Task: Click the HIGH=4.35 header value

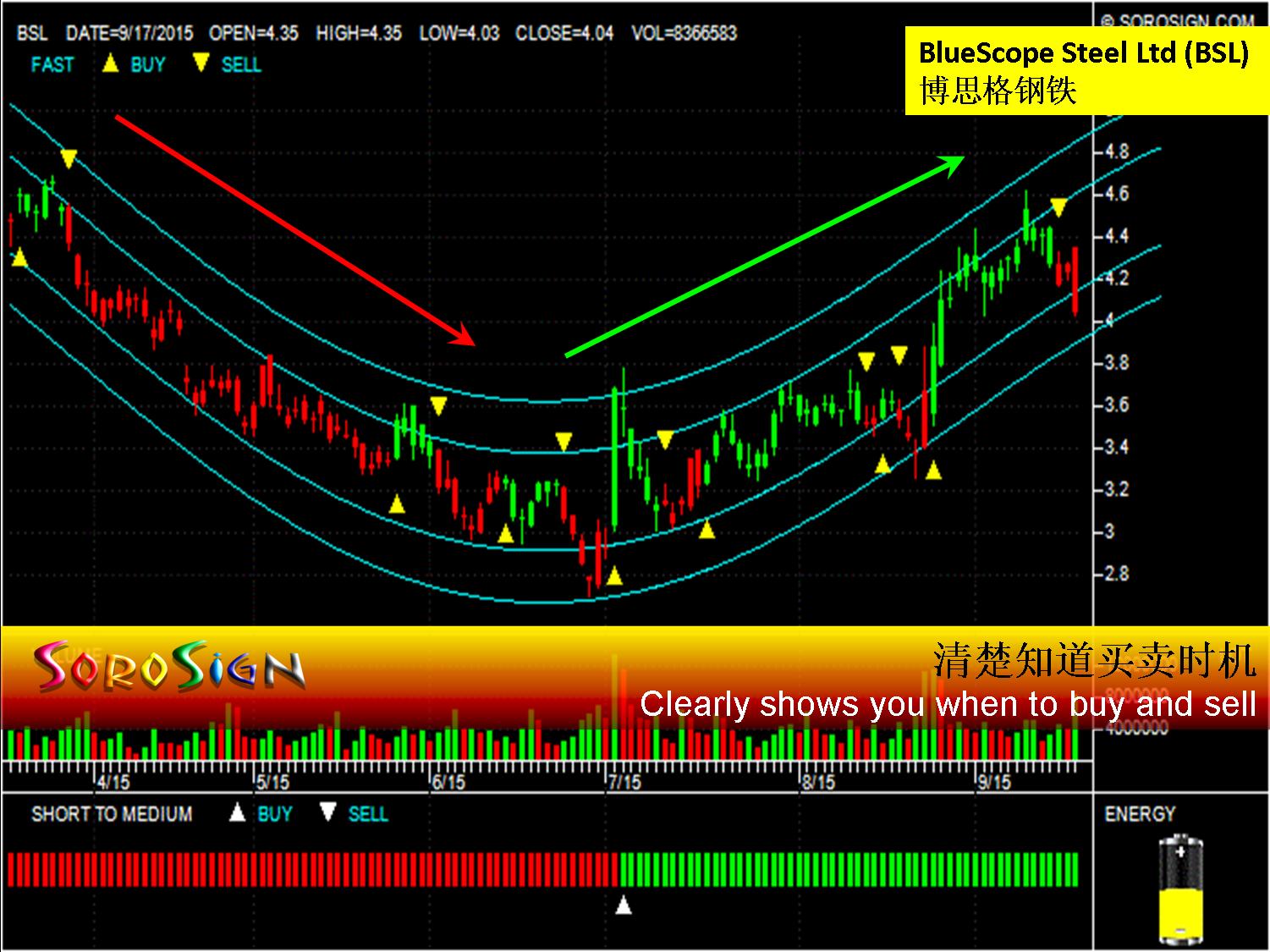Action: [359, 34]
